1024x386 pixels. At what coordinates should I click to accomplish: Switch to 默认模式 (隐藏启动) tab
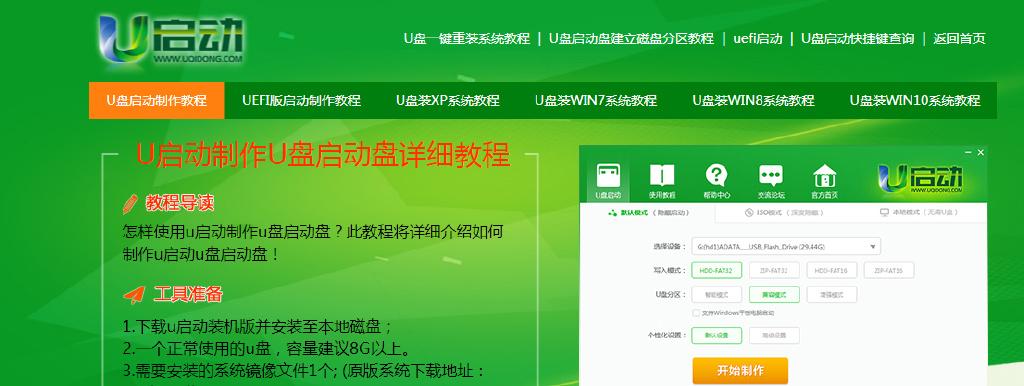[x=648, y=213]
